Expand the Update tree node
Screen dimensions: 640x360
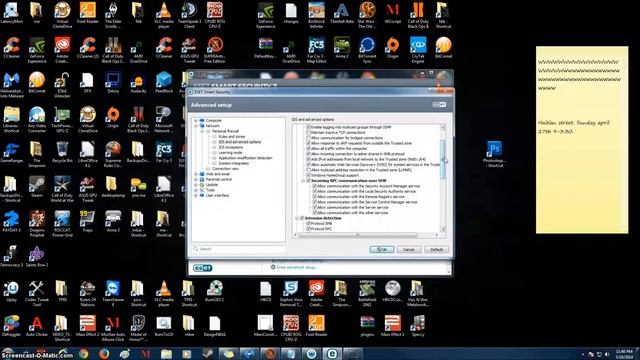pyautogui.click(x=196, y=185)
